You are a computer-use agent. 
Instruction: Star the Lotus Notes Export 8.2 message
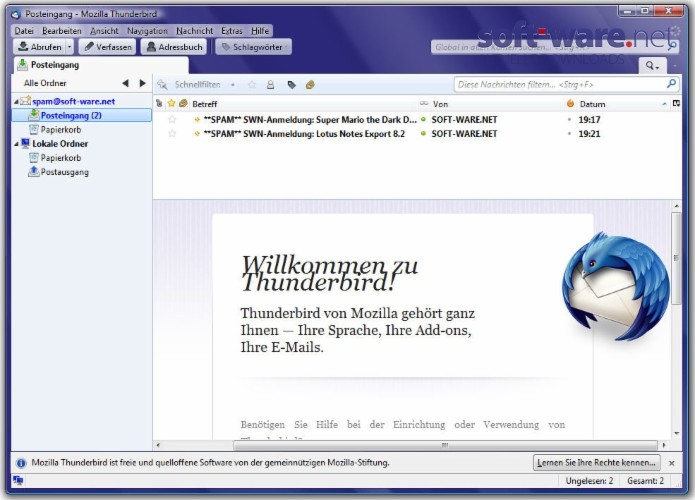[172, 134]
